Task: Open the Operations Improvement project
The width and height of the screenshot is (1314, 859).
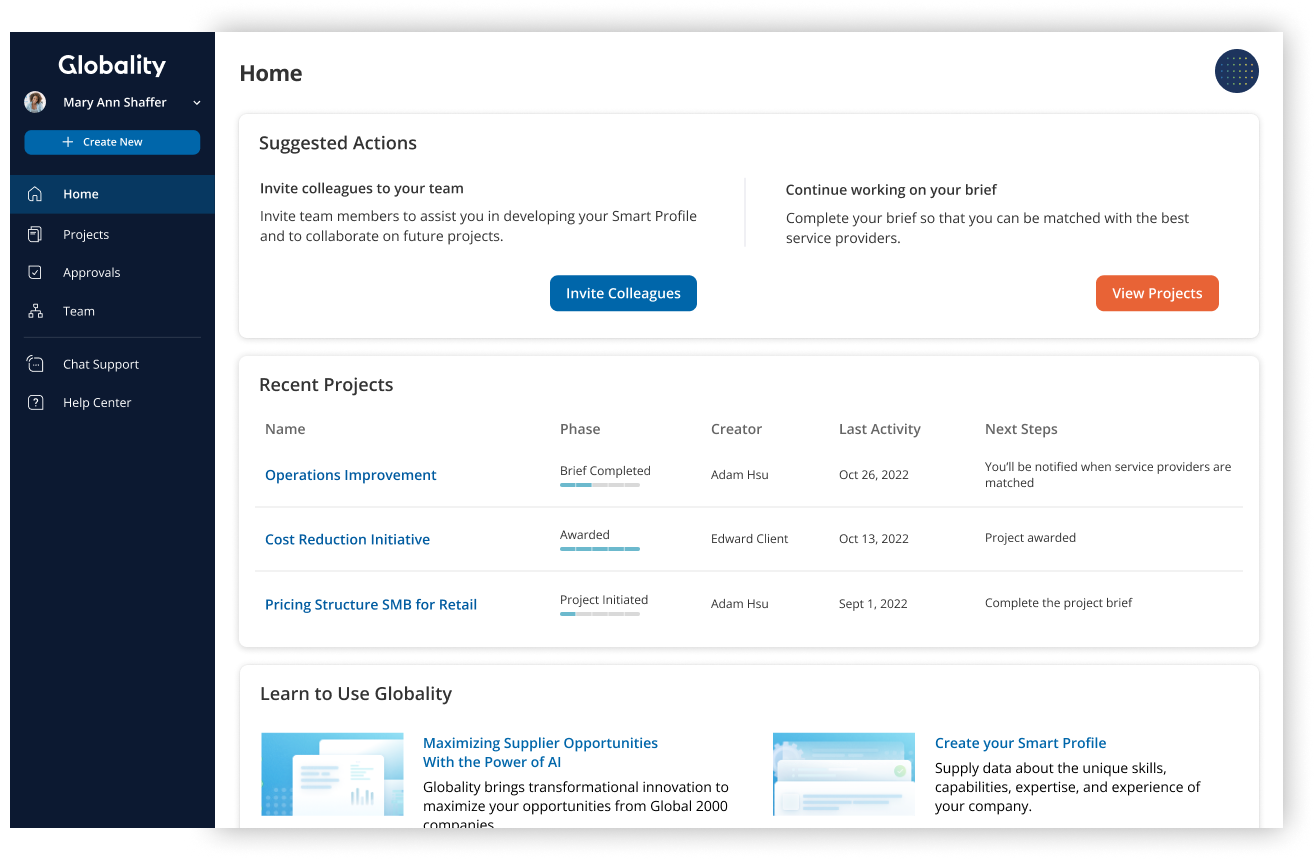Action: (x=351, y=475)
